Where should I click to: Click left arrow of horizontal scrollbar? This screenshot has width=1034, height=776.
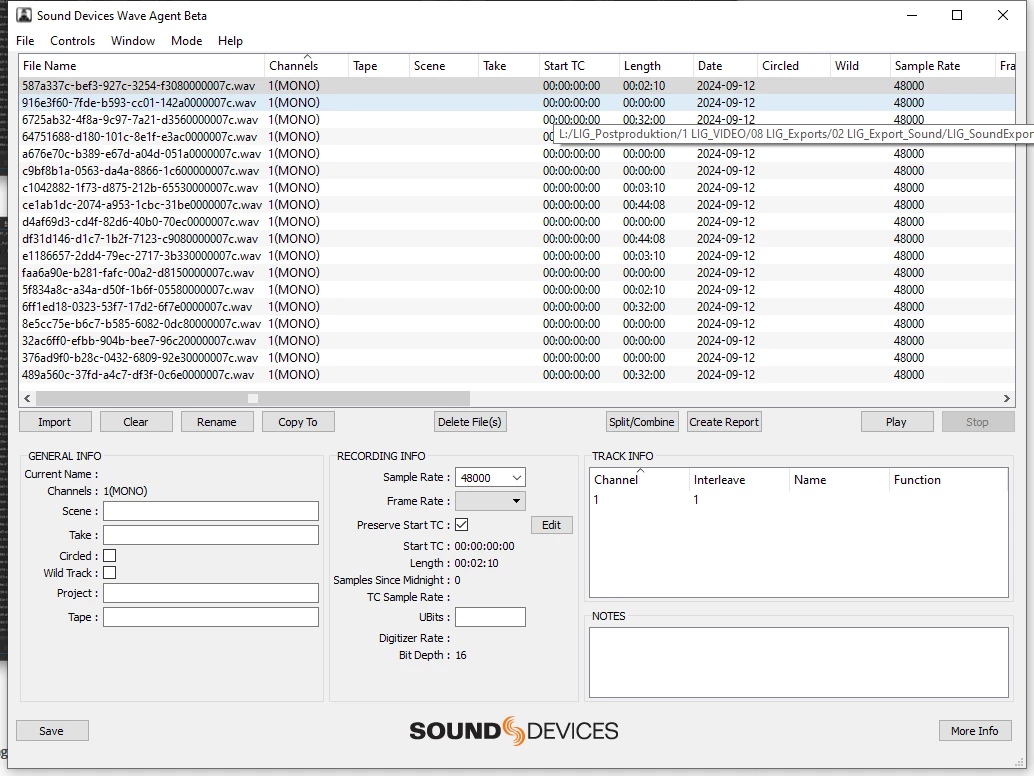tap(27, 398)
